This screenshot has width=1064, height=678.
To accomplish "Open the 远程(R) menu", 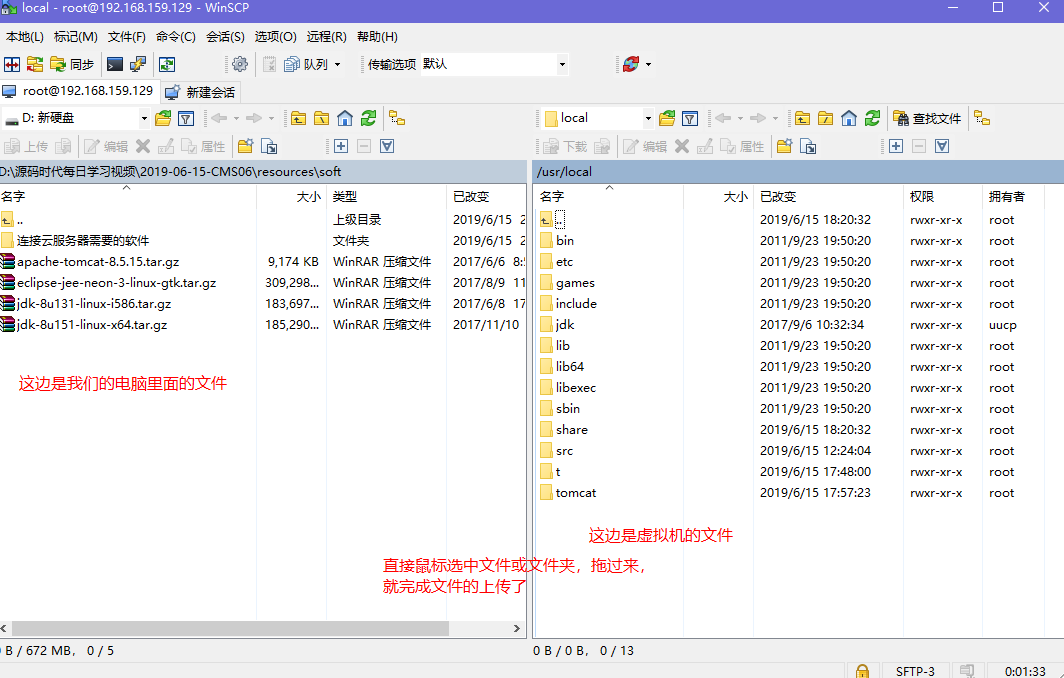I will coord(326,37).
